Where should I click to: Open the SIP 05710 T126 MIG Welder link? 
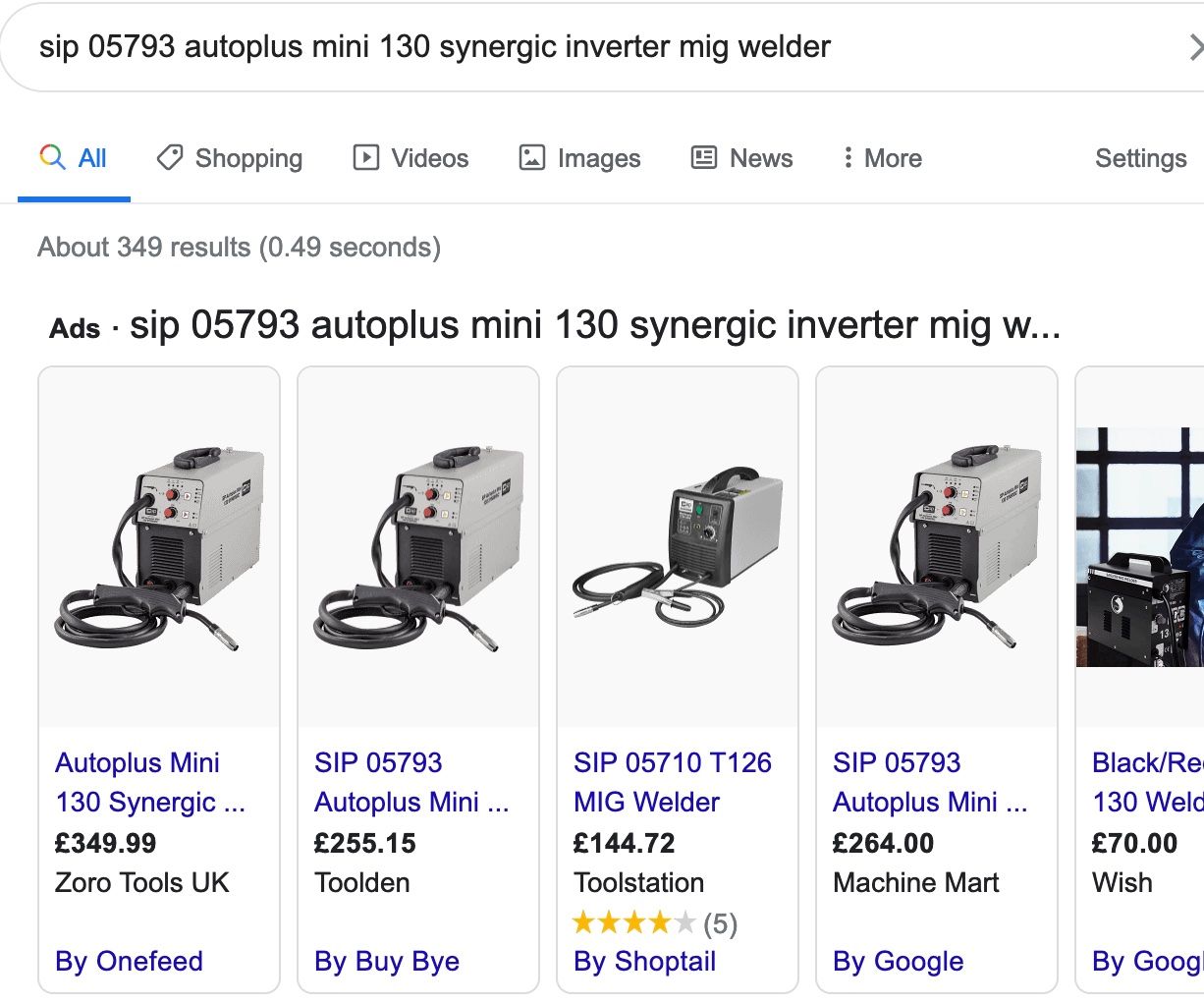tap(672, 782)
